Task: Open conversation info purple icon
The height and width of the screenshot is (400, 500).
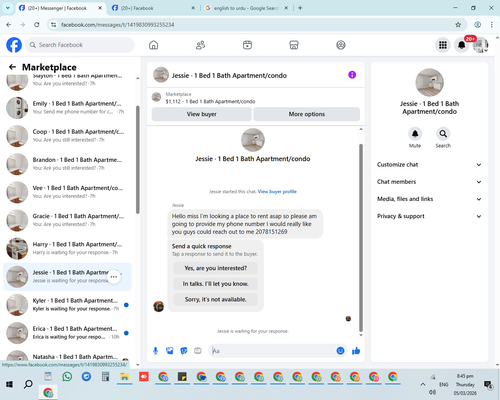Action: click(x=352, y=75)
